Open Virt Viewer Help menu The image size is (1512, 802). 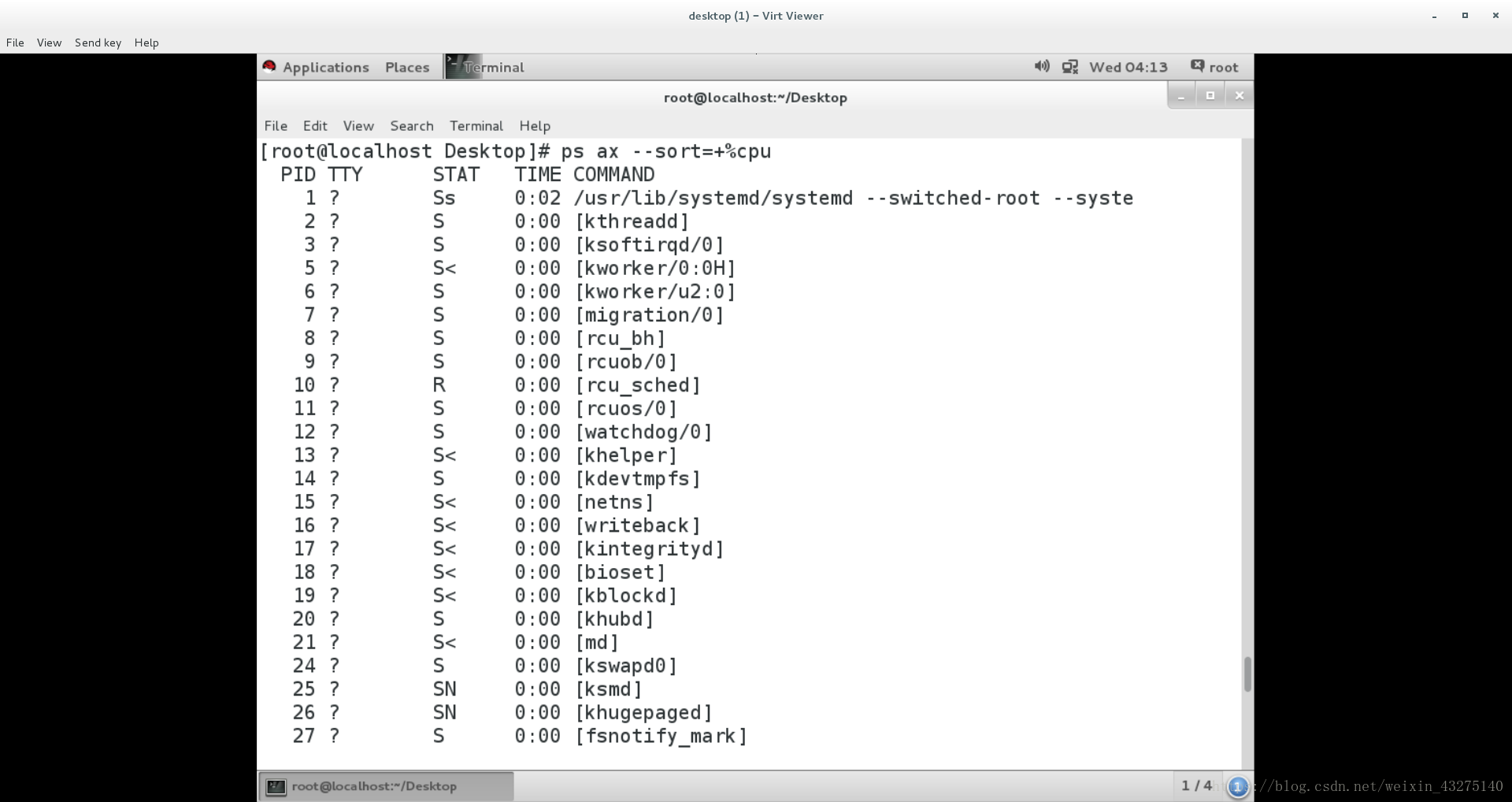click(x=146, y=43)
